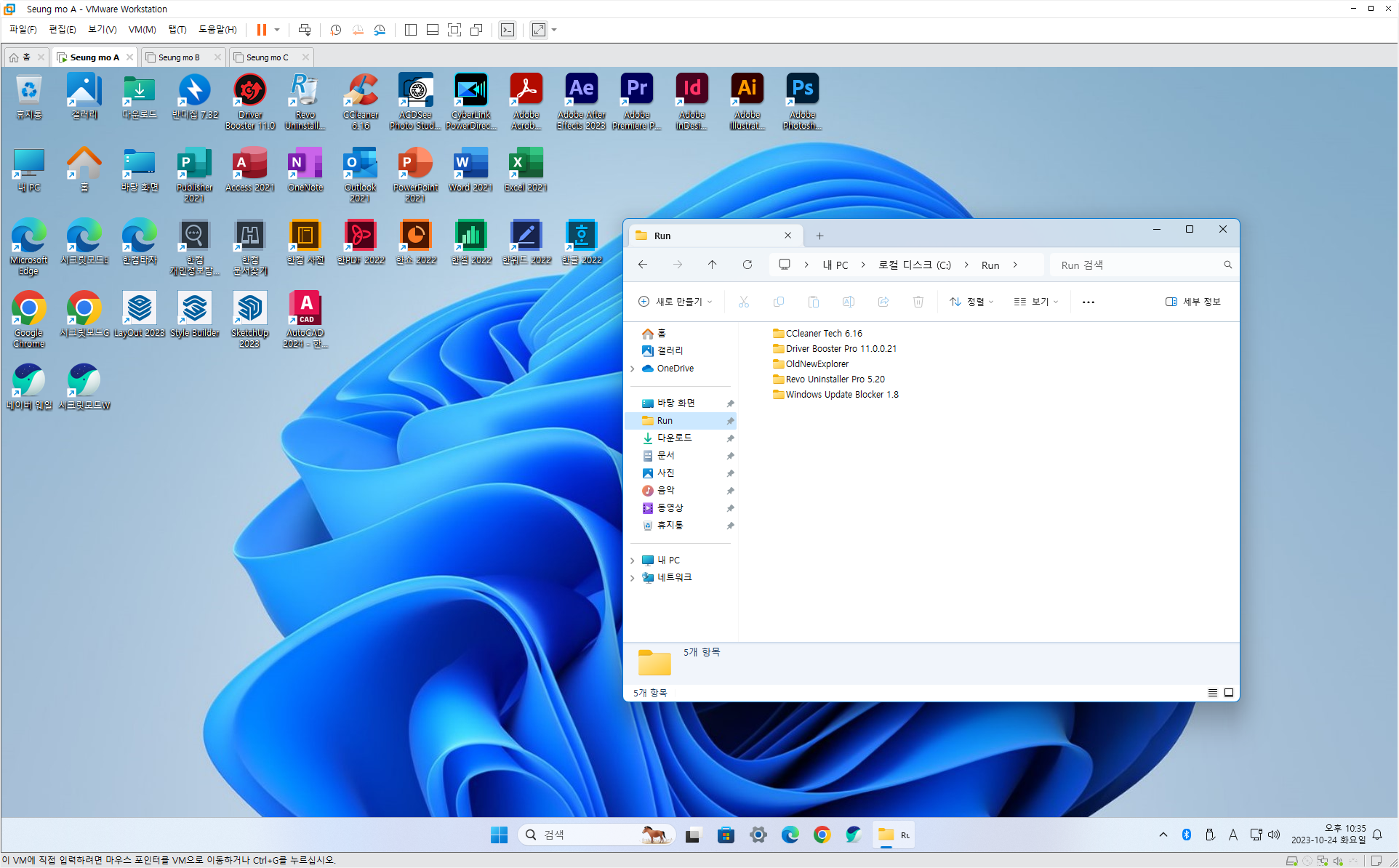Open the VM(M) menu in VMware
The height and width of the screenshot is (868, 1399).
142,30
